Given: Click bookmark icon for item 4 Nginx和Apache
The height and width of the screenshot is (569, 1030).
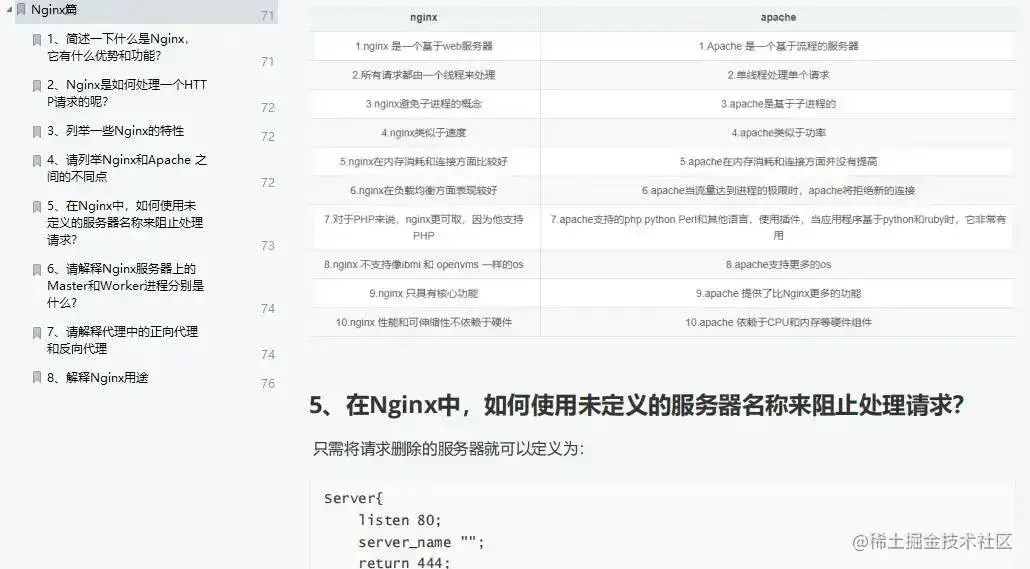Looking at the screenshot, I should (37, 160).
